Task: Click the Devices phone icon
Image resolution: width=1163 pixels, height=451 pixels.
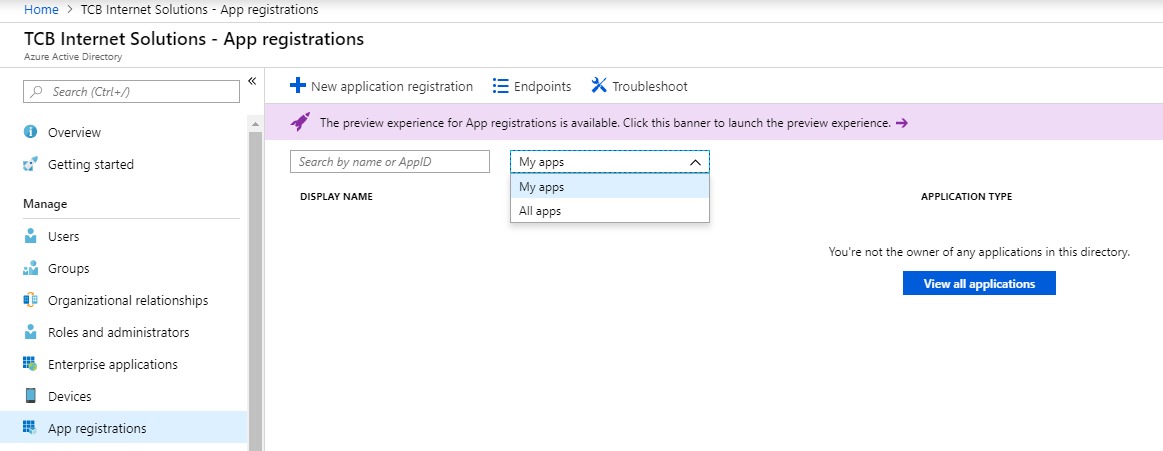Action: pyautogui.click(x=30, y=396)
